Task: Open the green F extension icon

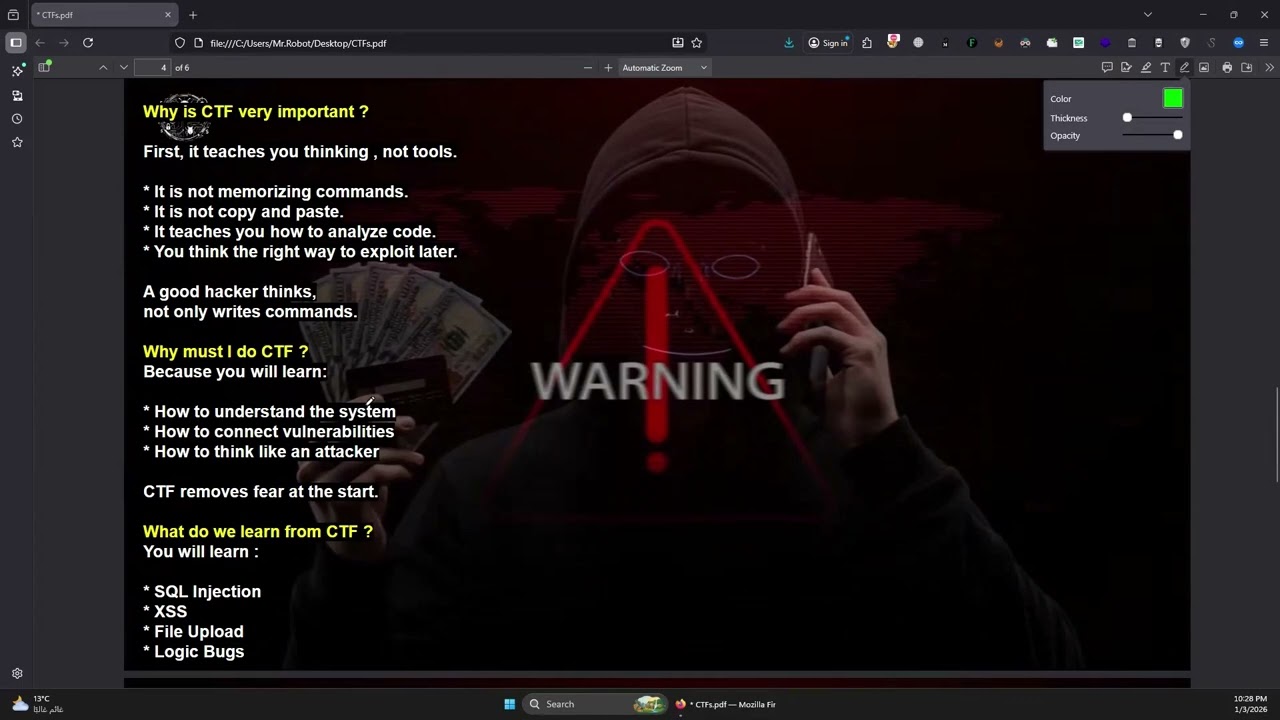Action: 972,43
